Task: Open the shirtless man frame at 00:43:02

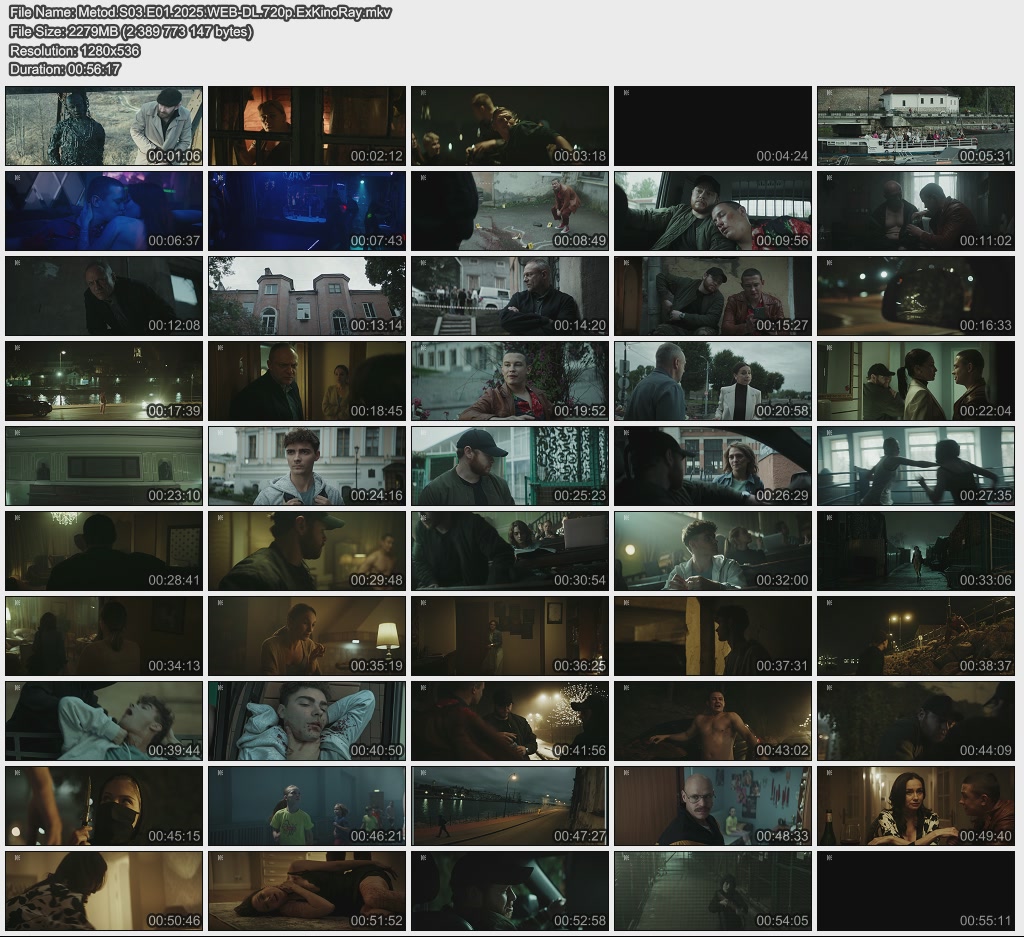Action: click(x=712, y=721)
